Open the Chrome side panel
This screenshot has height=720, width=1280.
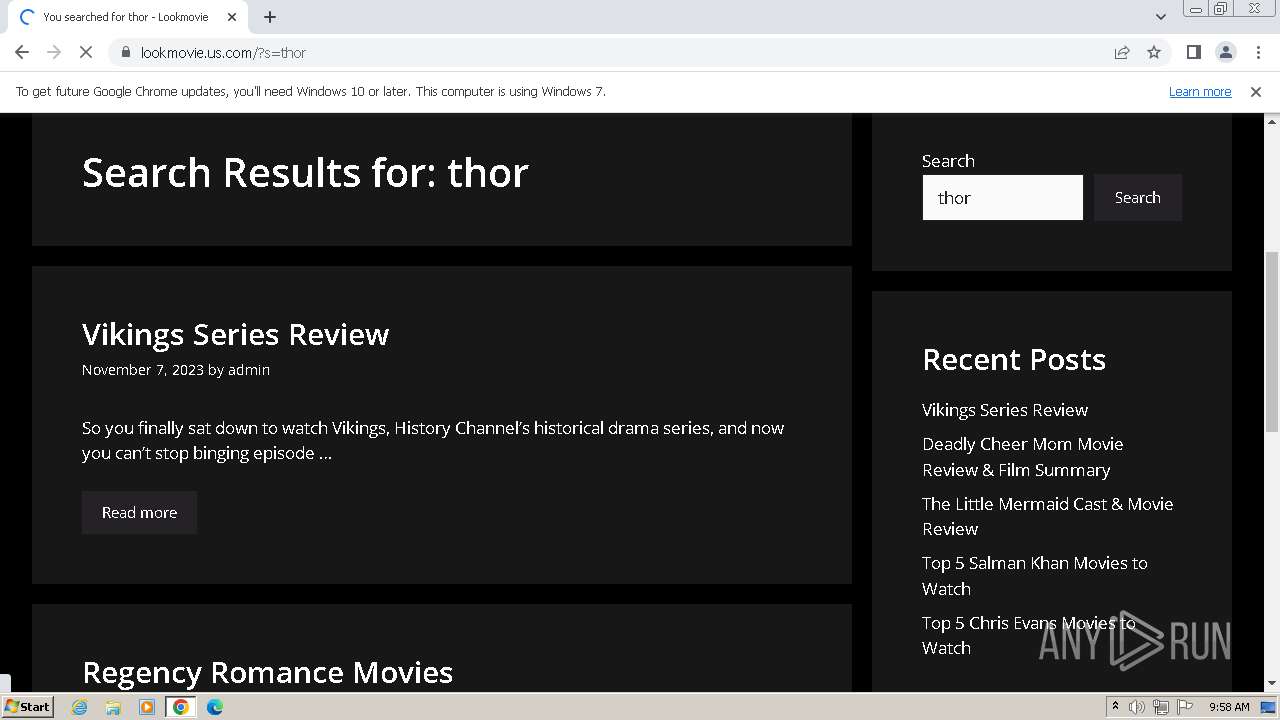click(x=1193, y=52)
